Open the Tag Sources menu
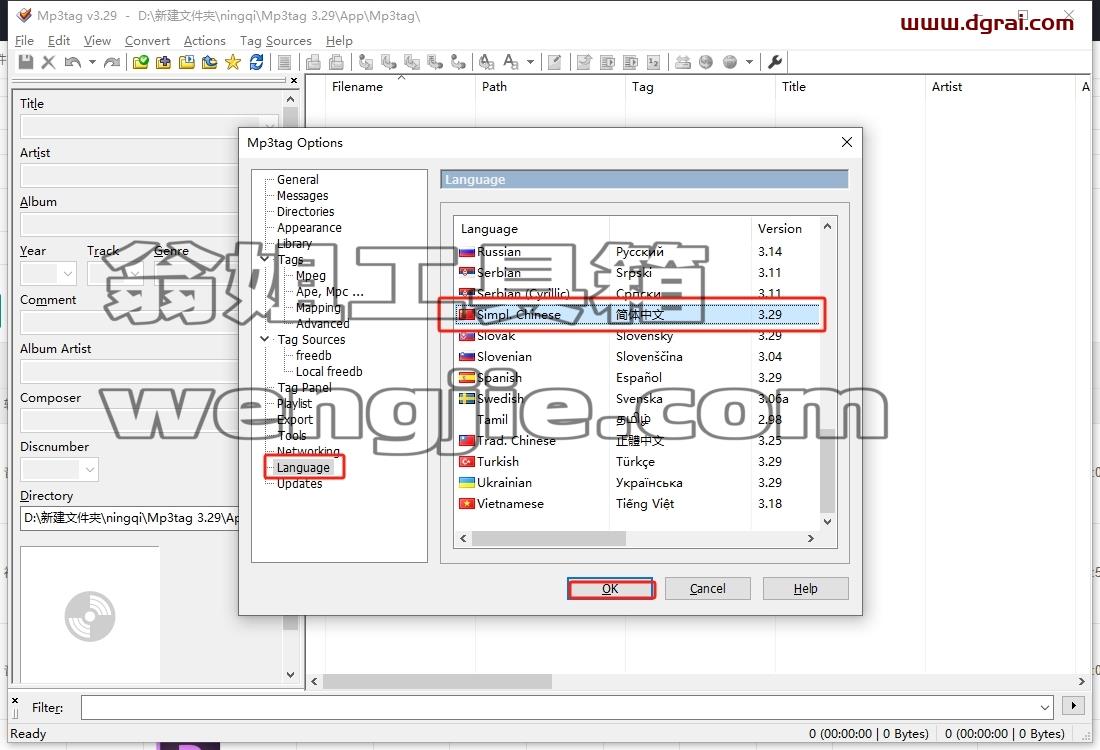1100x750 pixels. [276, 41]
